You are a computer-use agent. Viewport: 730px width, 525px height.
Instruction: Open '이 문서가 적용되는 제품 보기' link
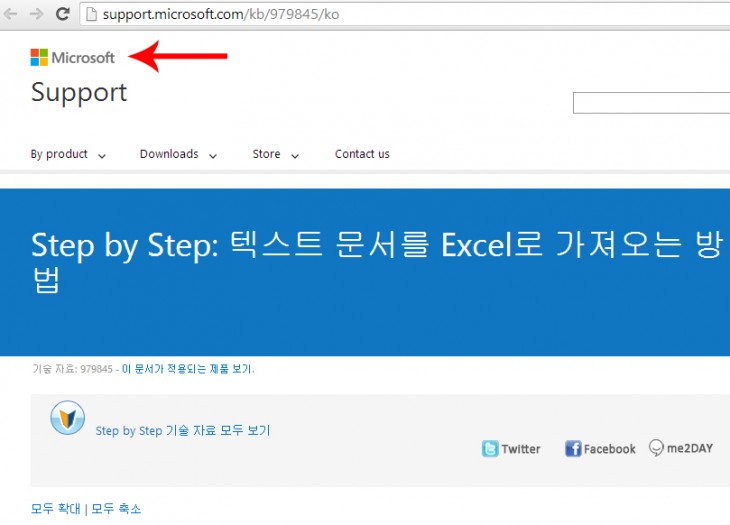[x=188, y=369]
